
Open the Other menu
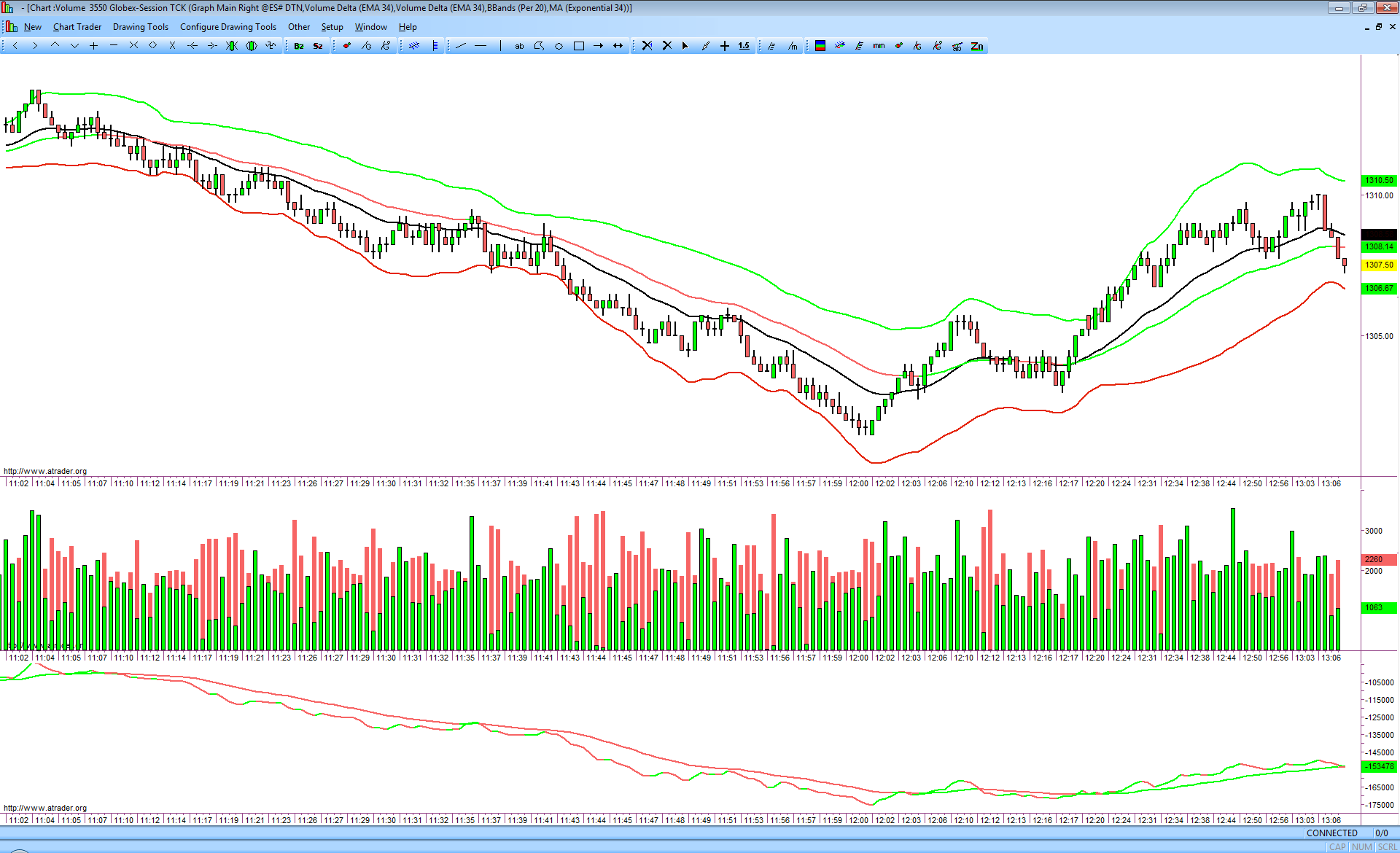click(x=299, y=27)
